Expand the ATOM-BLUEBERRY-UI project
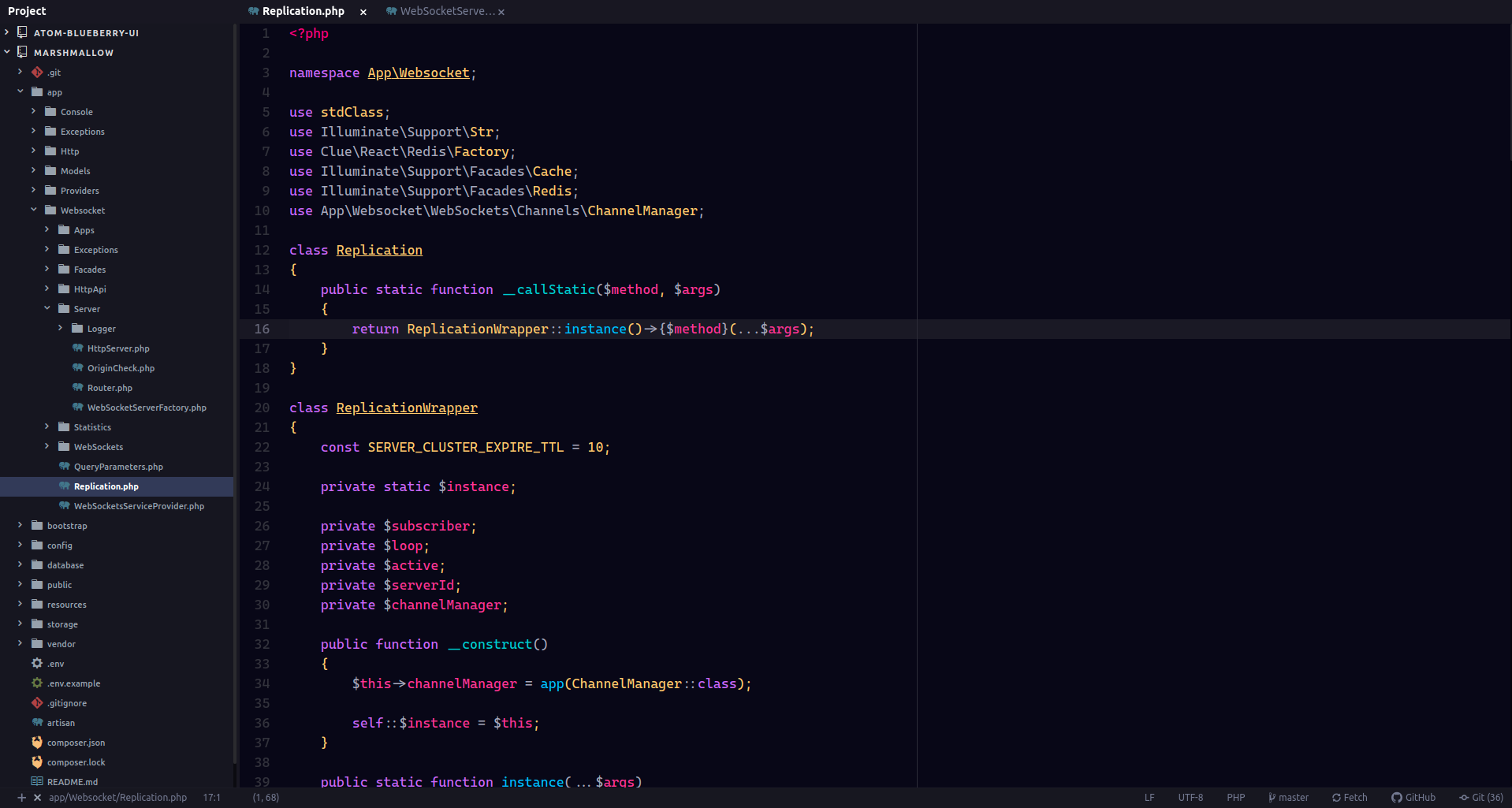This screenshot has width=1512, height=808. pos(7,32)
